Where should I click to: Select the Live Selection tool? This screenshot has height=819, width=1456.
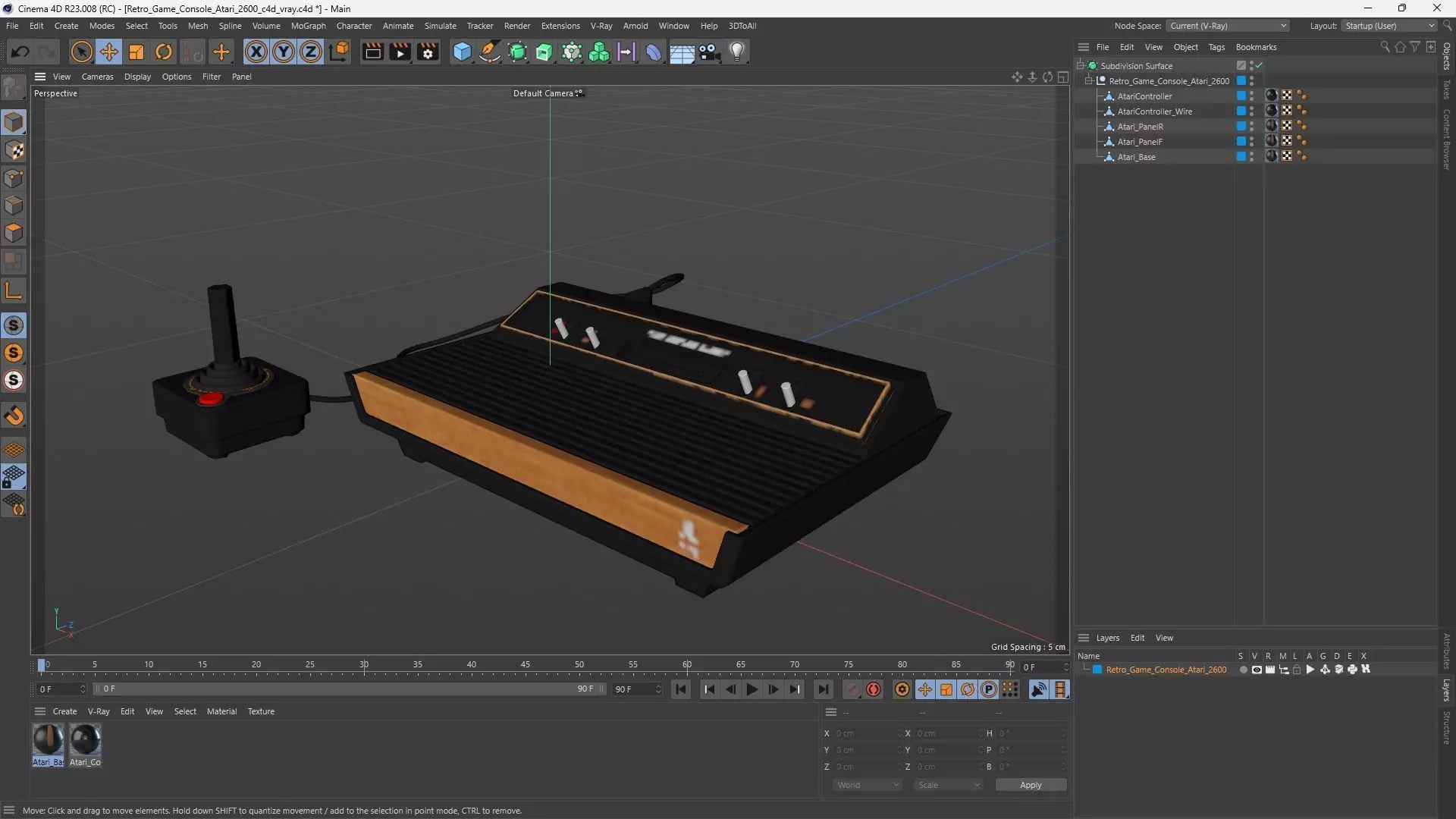coord(81,52)
